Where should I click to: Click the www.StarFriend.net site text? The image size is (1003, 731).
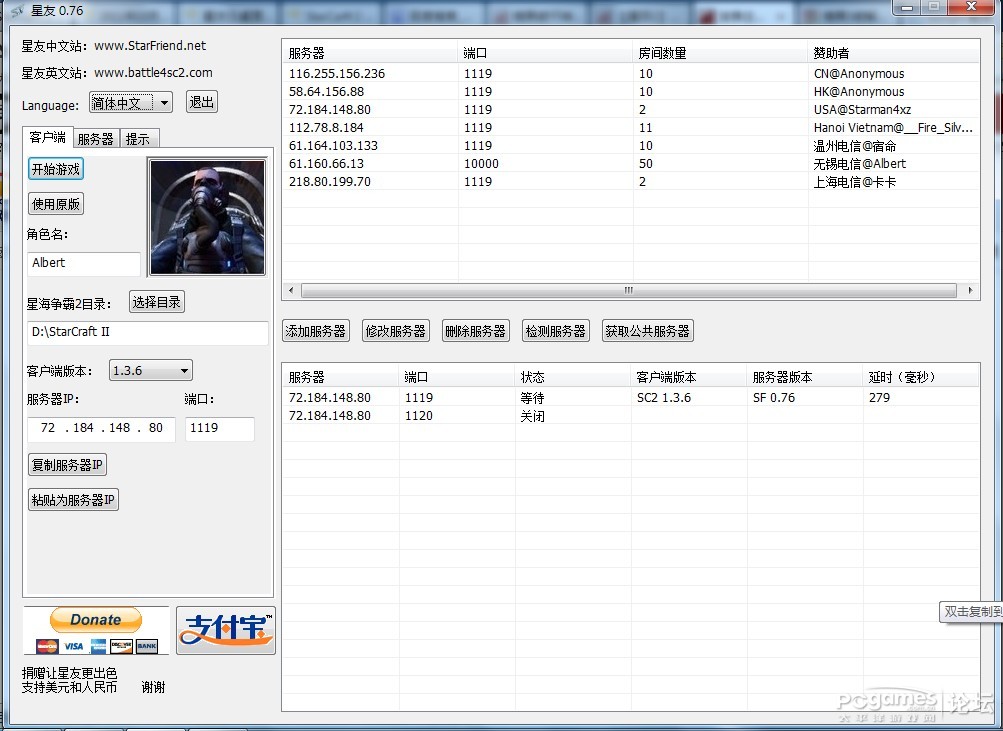150,45
